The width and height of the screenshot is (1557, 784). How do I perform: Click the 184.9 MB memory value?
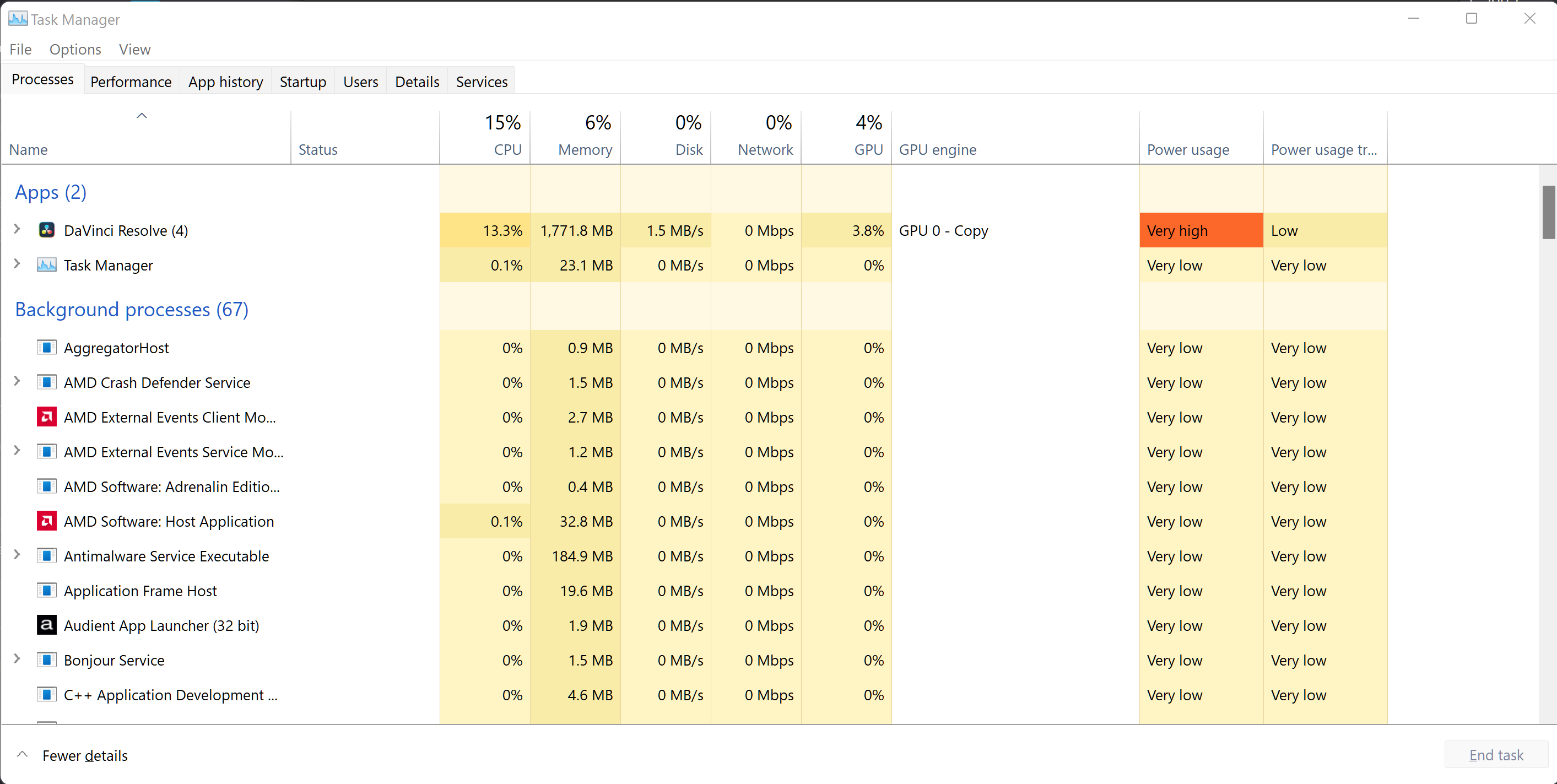coord(582,556)
